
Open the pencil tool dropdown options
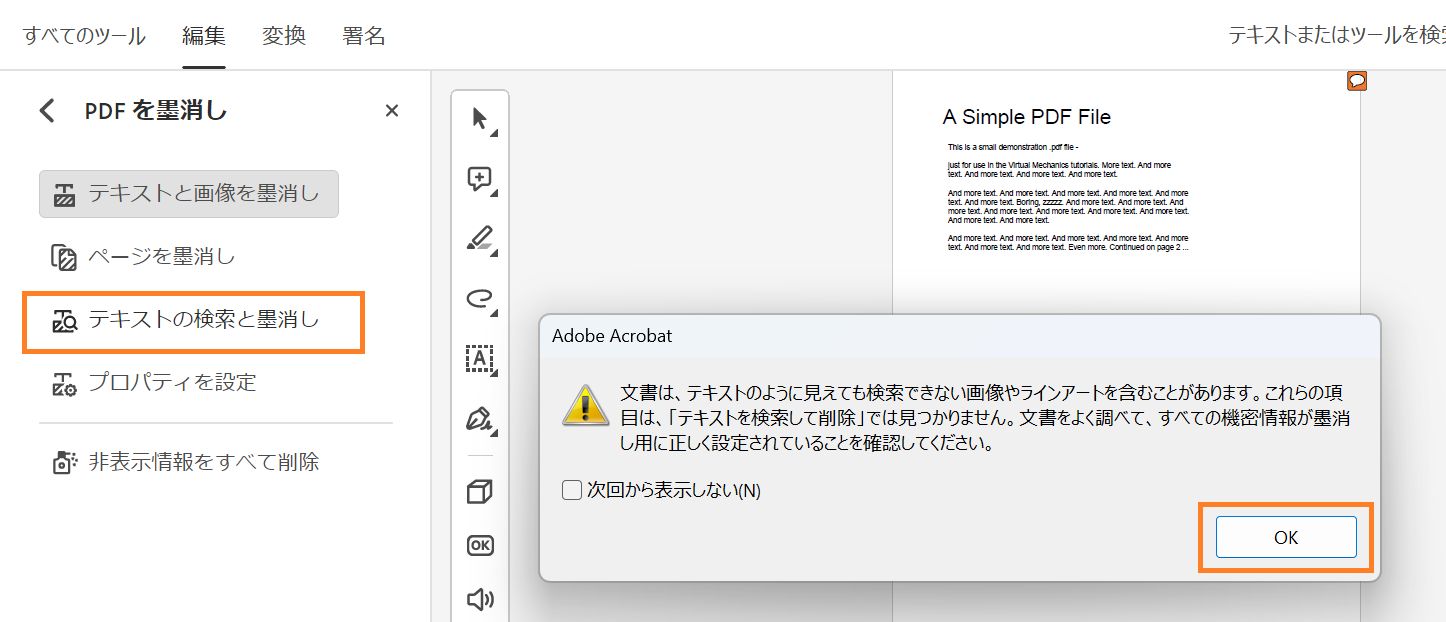point(492,252)
